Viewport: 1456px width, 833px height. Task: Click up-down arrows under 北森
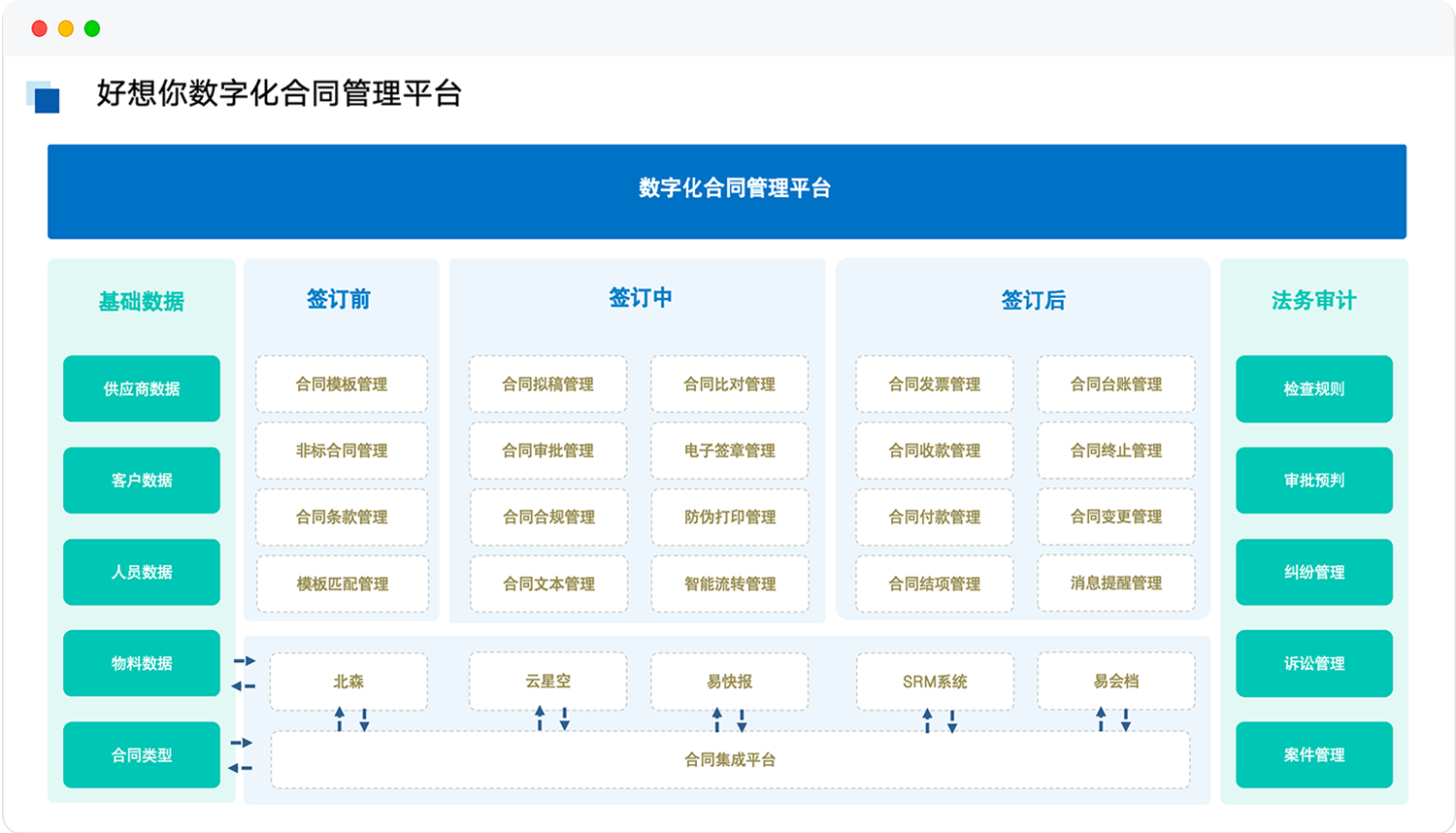pyautogui.click(x=351, y=719)
